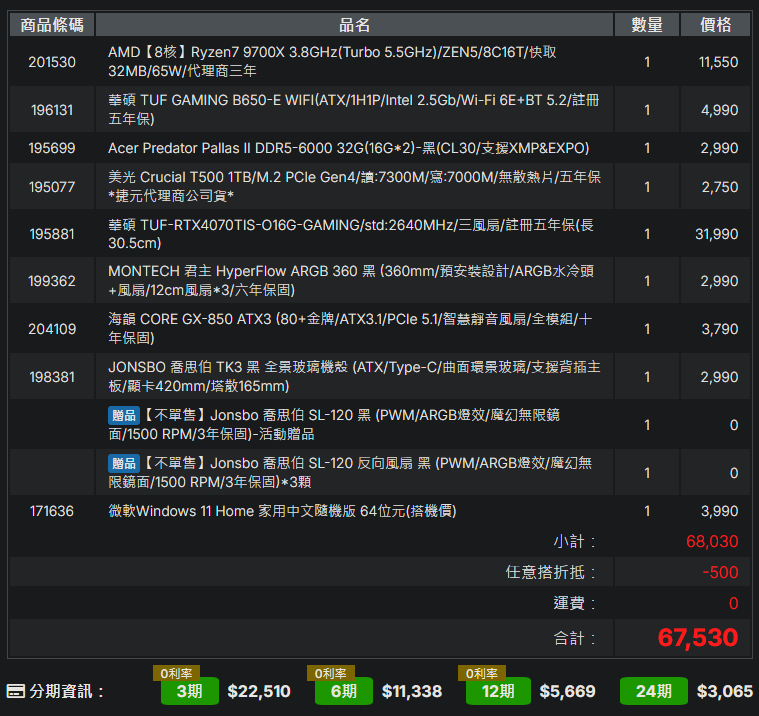Click the price 3,790
The image size is (759, 716).
720,329
